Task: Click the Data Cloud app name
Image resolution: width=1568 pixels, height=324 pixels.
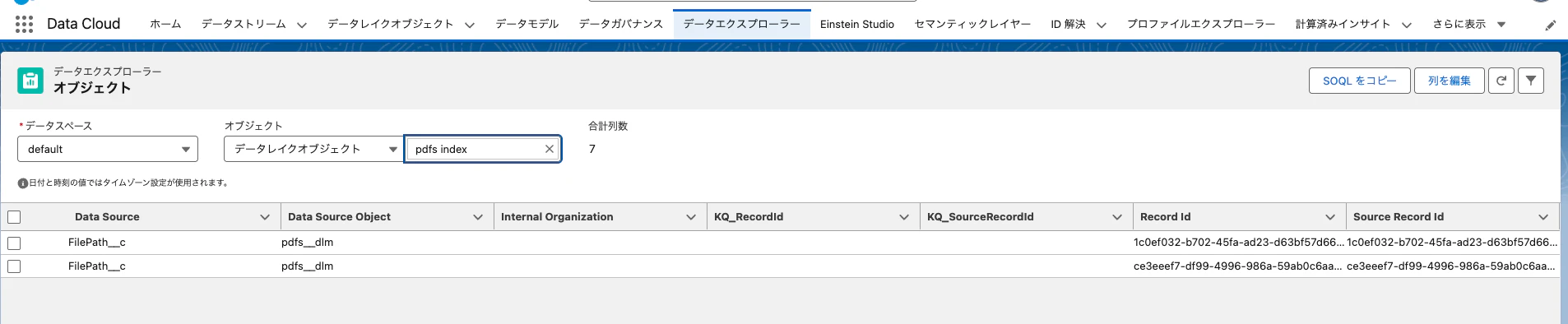Action: point(84,24)
